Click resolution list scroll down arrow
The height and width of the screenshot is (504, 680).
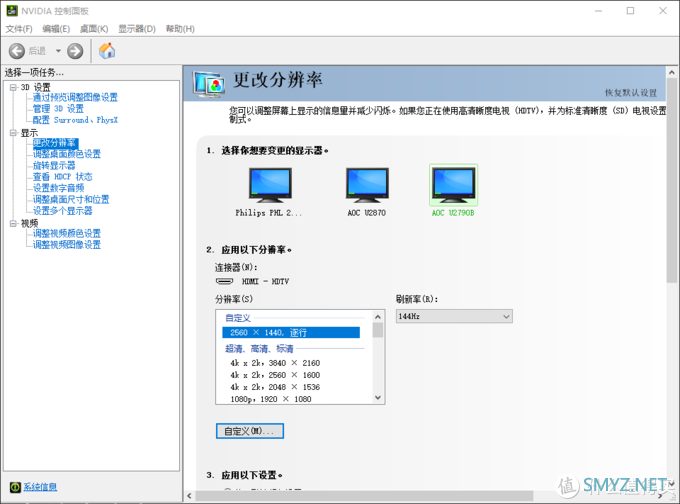click(378, 398)
